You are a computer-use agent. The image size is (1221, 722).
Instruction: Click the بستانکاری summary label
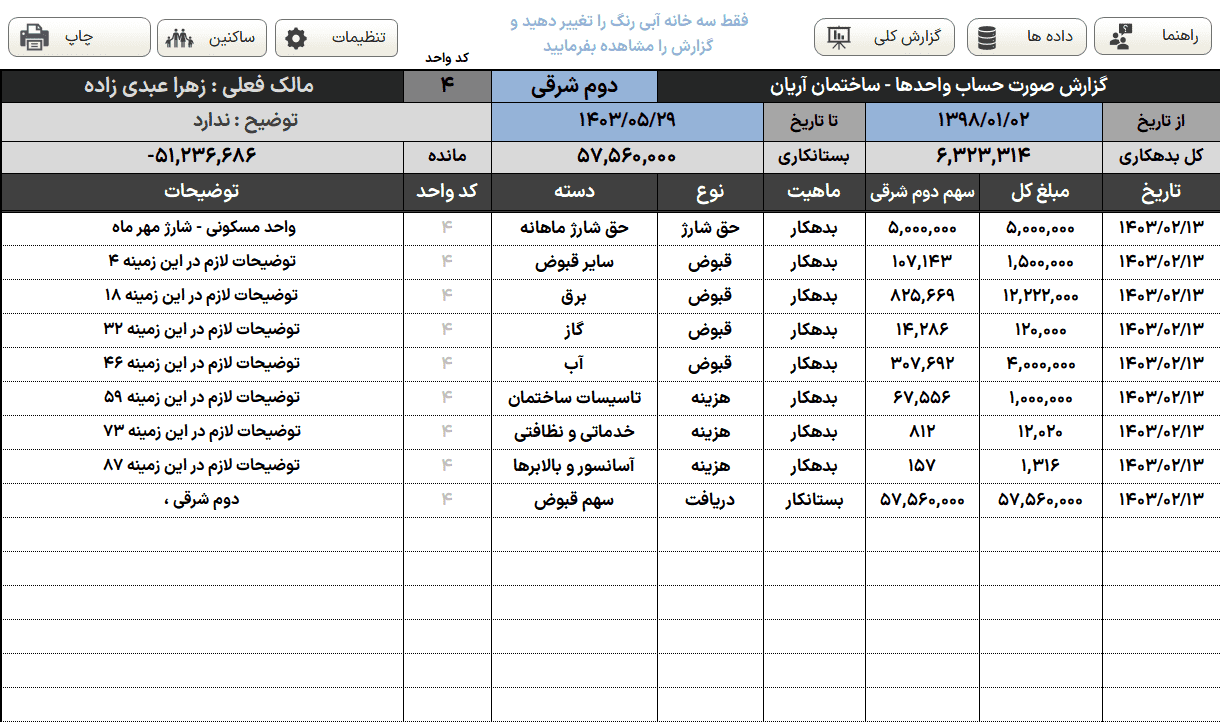coord(814,156)
